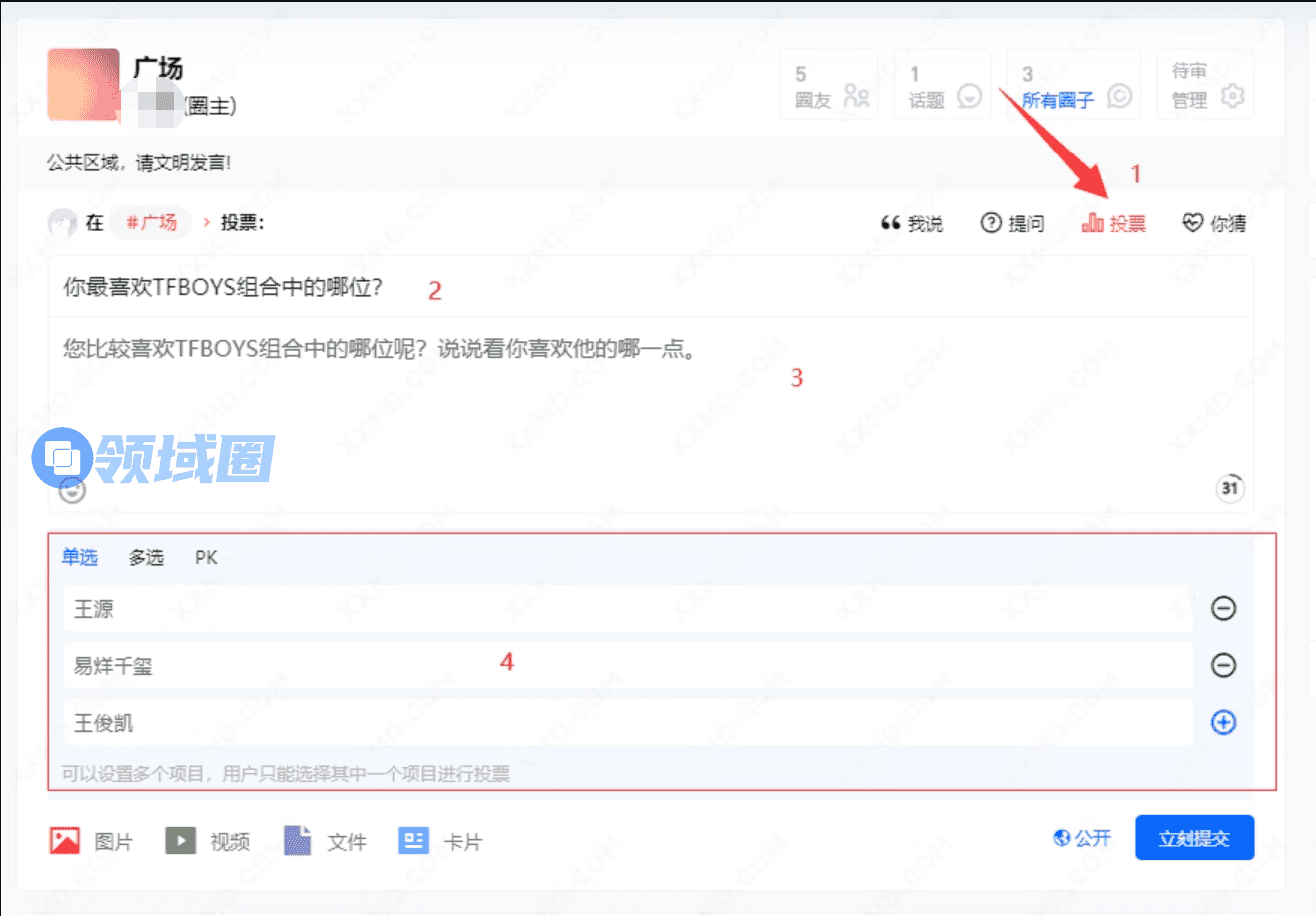This screenshot has width=1316, height=916.
Task: Click the poll title input field
Action: (x=648, y=288)
